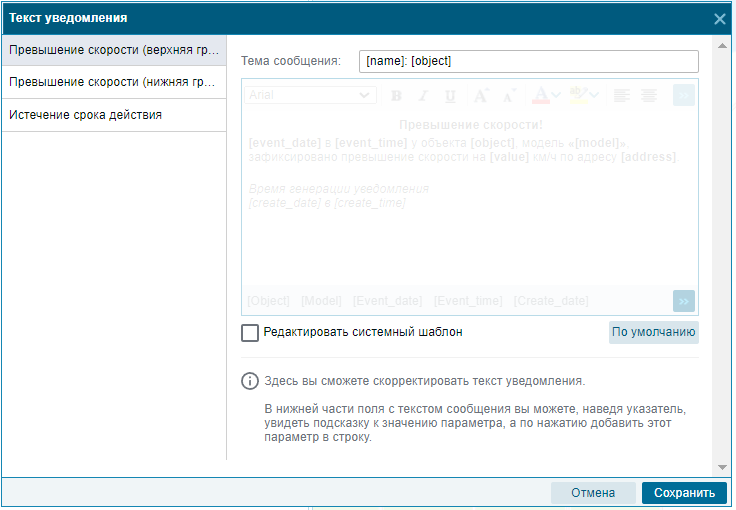This screenshot has height=510, width=736.
Task: Apply the text highlight color icon
Action: [x=578, y=95]
